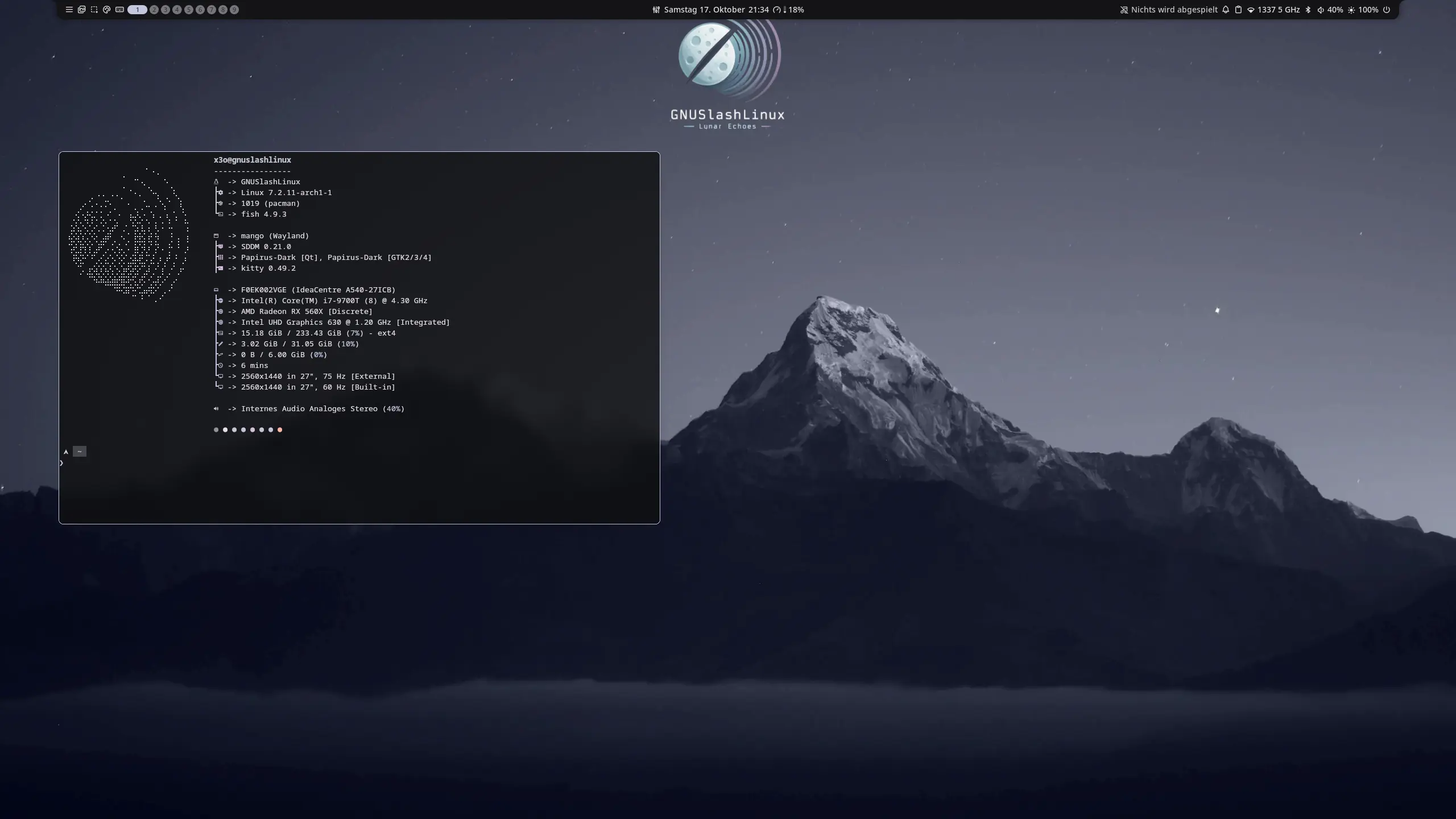This screenshot has height=819, width=1456.
Task: Click the GNUSlashLinux line next to the OS icon
Action: point(270,182)
